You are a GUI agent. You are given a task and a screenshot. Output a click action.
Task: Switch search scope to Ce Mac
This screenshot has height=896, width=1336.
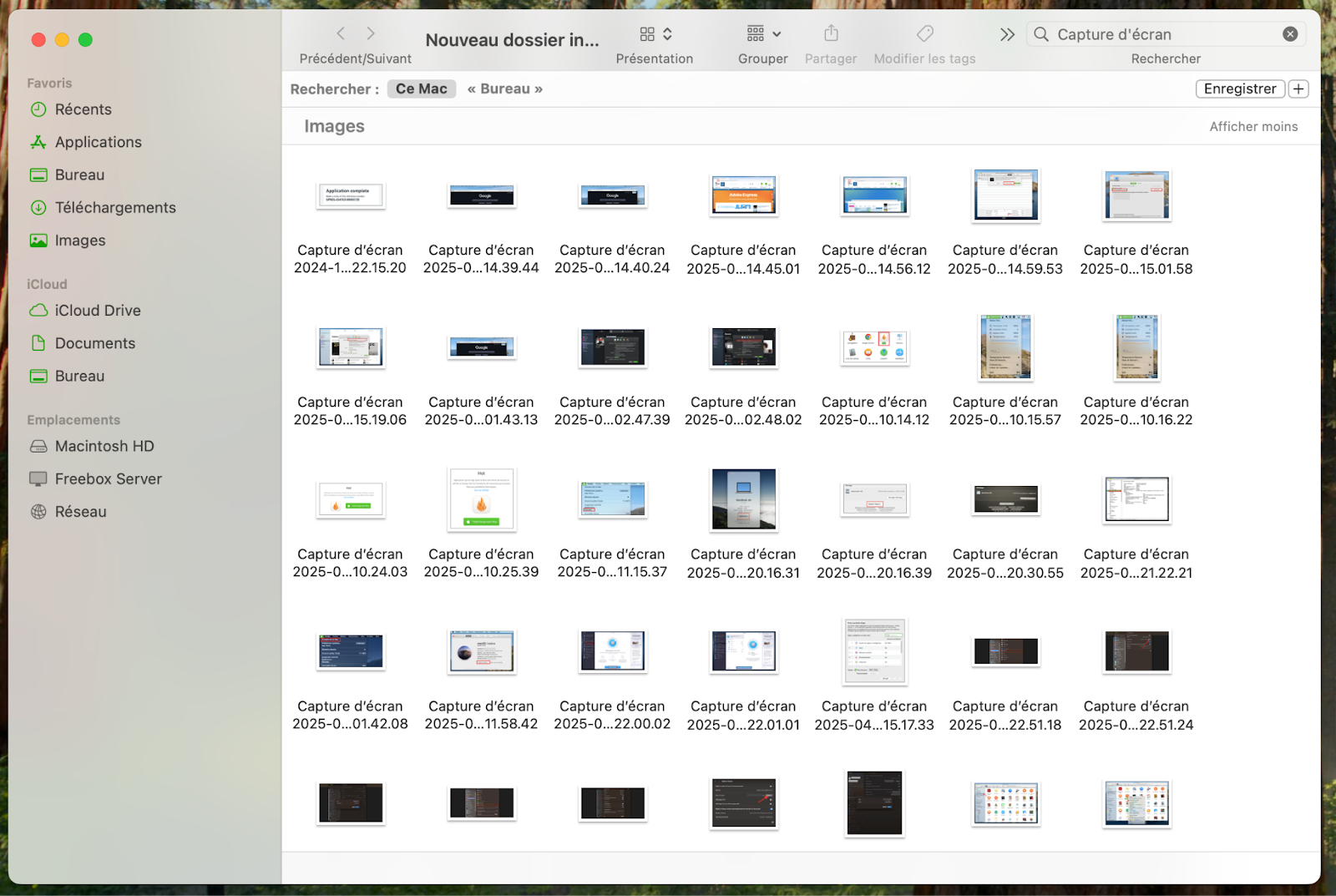[422, 89]
